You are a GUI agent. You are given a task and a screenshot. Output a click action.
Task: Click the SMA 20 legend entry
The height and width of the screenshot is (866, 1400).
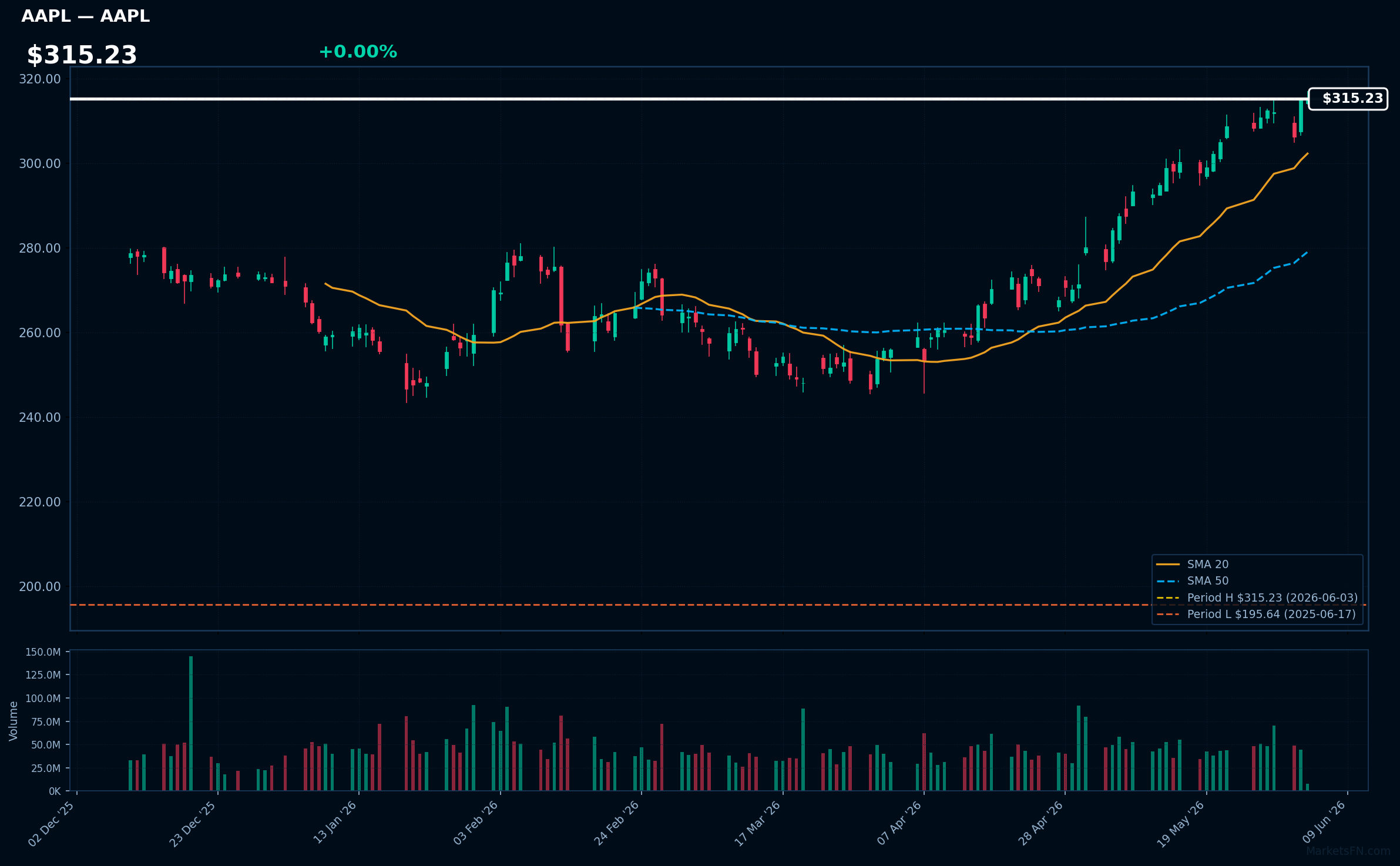(1207, 564)
